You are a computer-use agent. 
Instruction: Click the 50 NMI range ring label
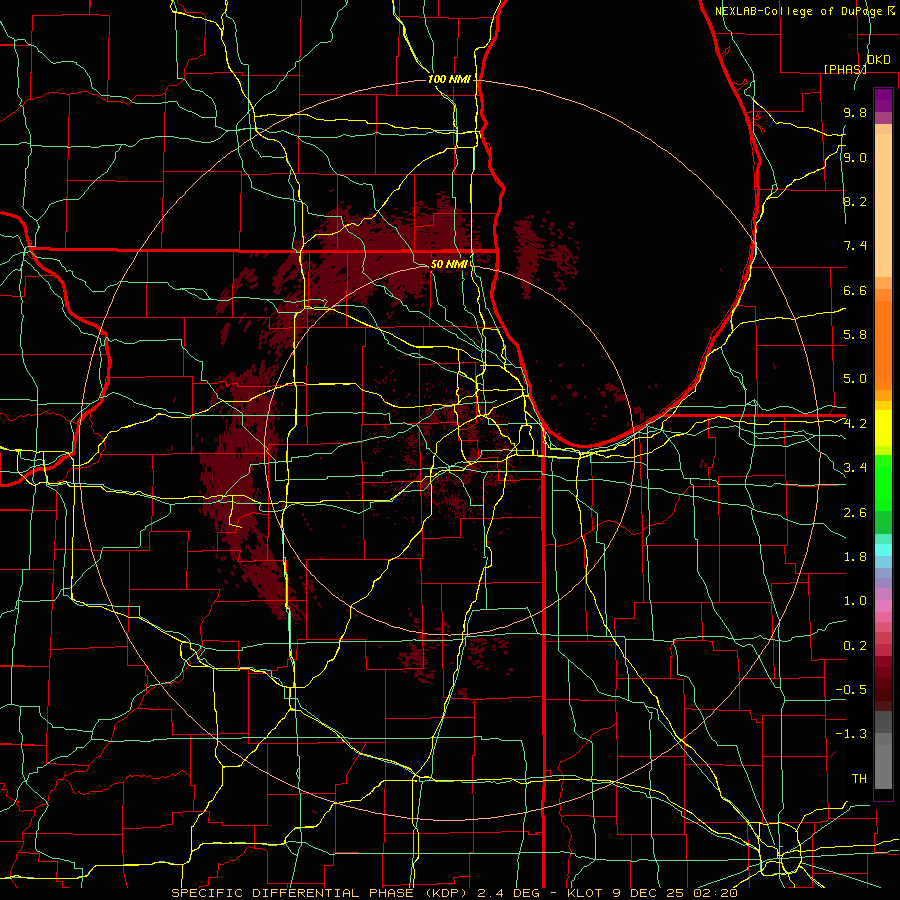(x=449, y=264)
